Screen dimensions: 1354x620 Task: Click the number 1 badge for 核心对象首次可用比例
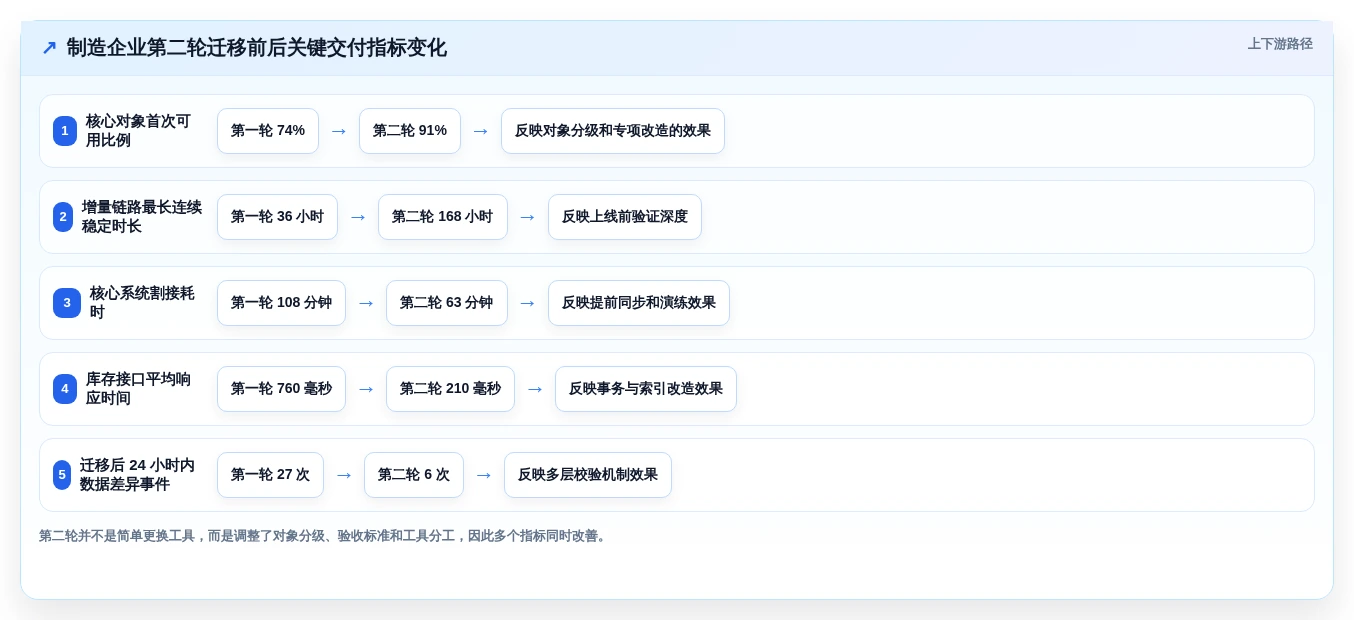pos(65,131)
